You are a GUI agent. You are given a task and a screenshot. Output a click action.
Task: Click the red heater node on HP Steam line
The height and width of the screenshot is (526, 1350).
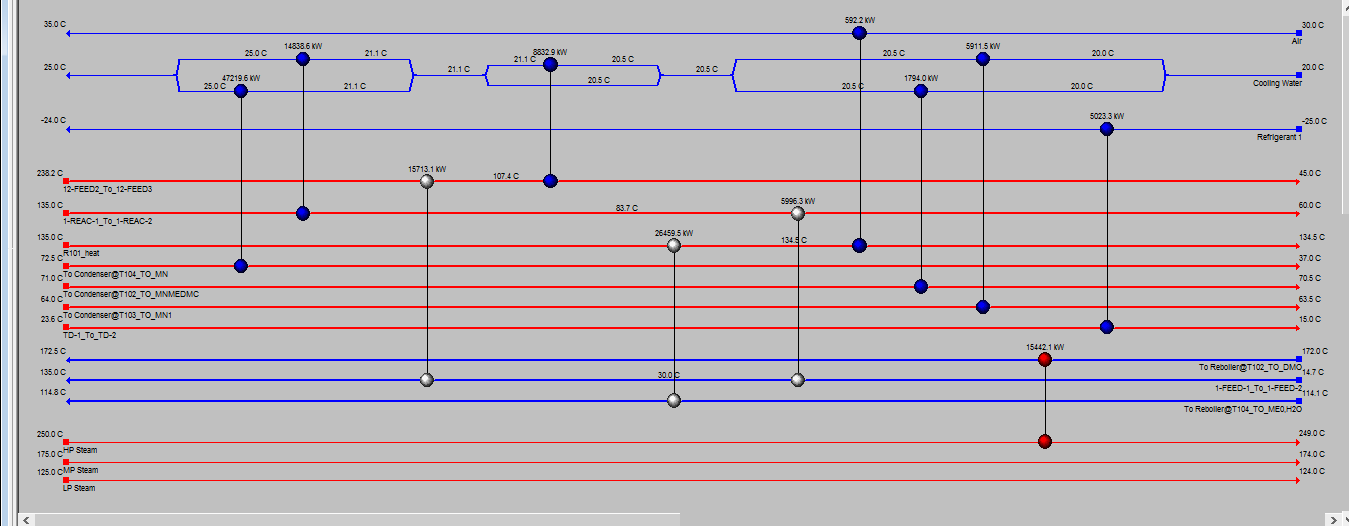(1045, 441)
